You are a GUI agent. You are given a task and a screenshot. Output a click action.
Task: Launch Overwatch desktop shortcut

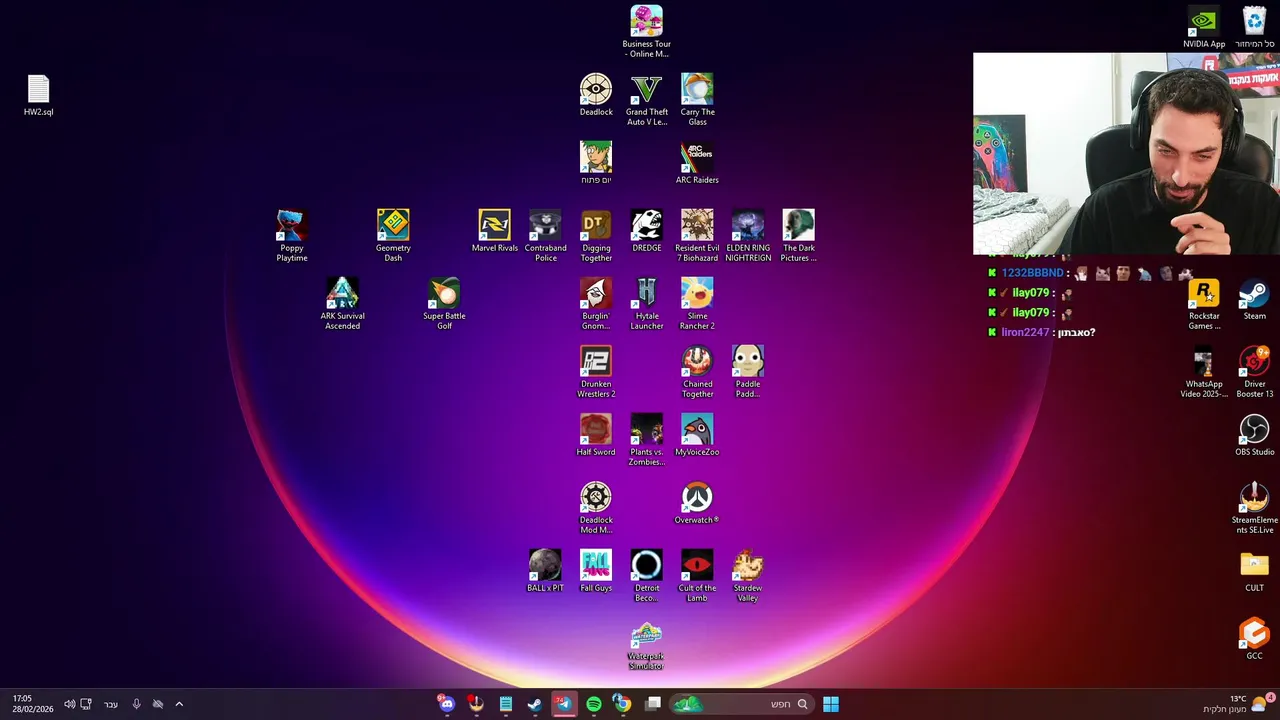697,503
